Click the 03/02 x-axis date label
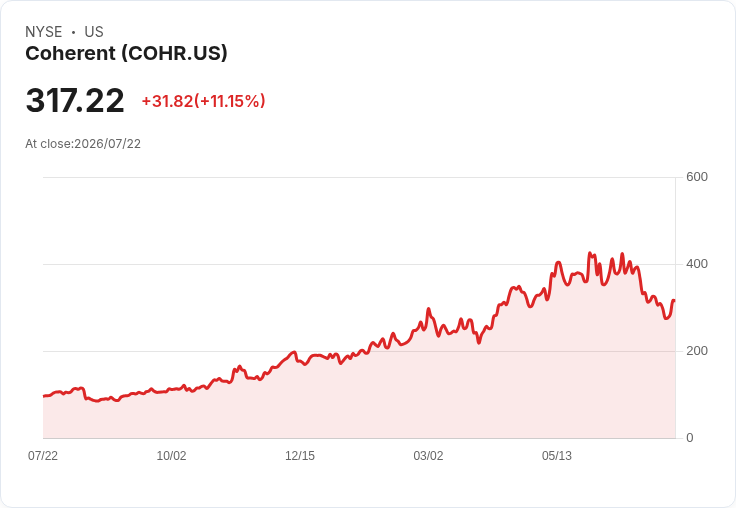The height and width of the screenshot is (508, 736). point(428,455)
